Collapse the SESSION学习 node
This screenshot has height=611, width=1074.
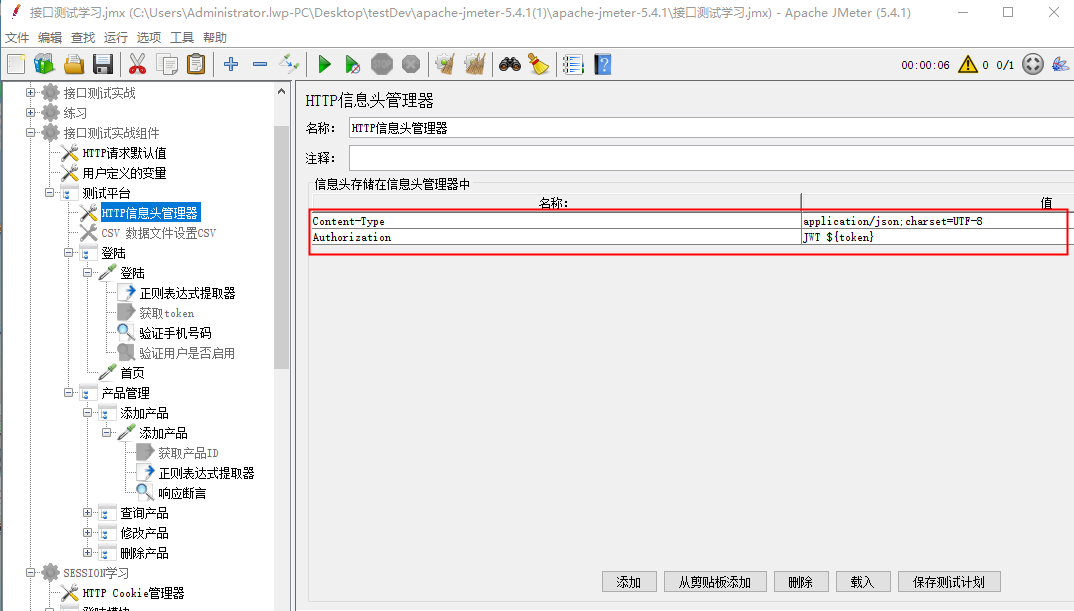point(30,572)
